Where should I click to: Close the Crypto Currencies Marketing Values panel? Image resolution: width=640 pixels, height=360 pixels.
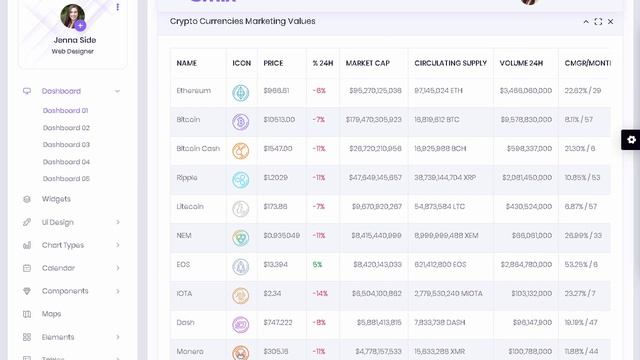(610, 22)
